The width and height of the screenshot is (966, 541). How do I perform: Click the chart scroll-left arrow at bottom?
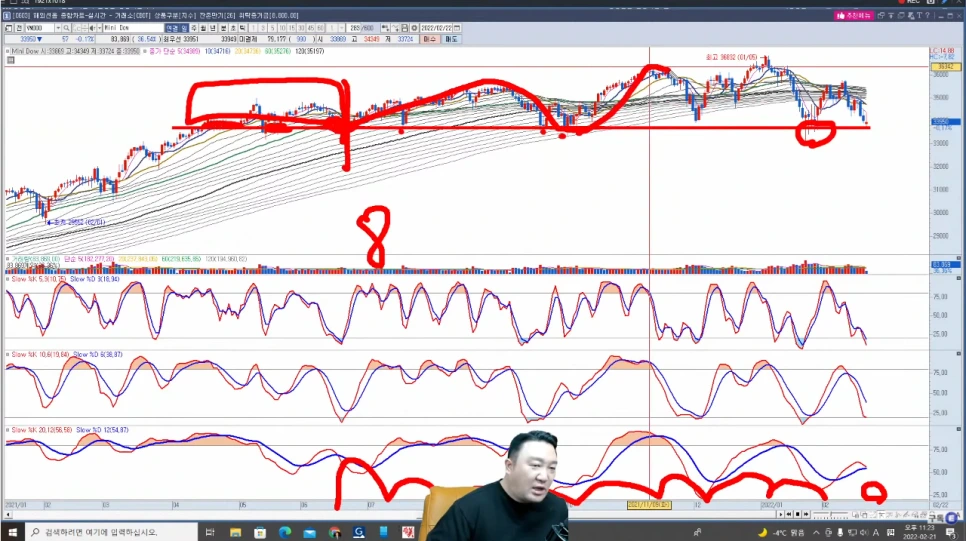pyautogui.click(x=8, y=514)
